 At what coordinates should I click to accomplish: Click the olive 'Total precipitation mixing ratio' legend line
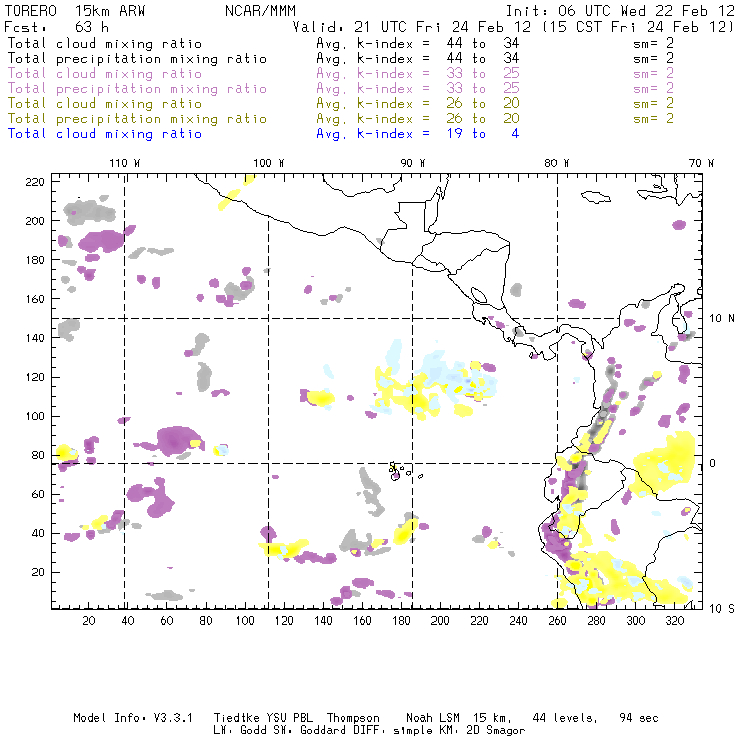point(137,119)
